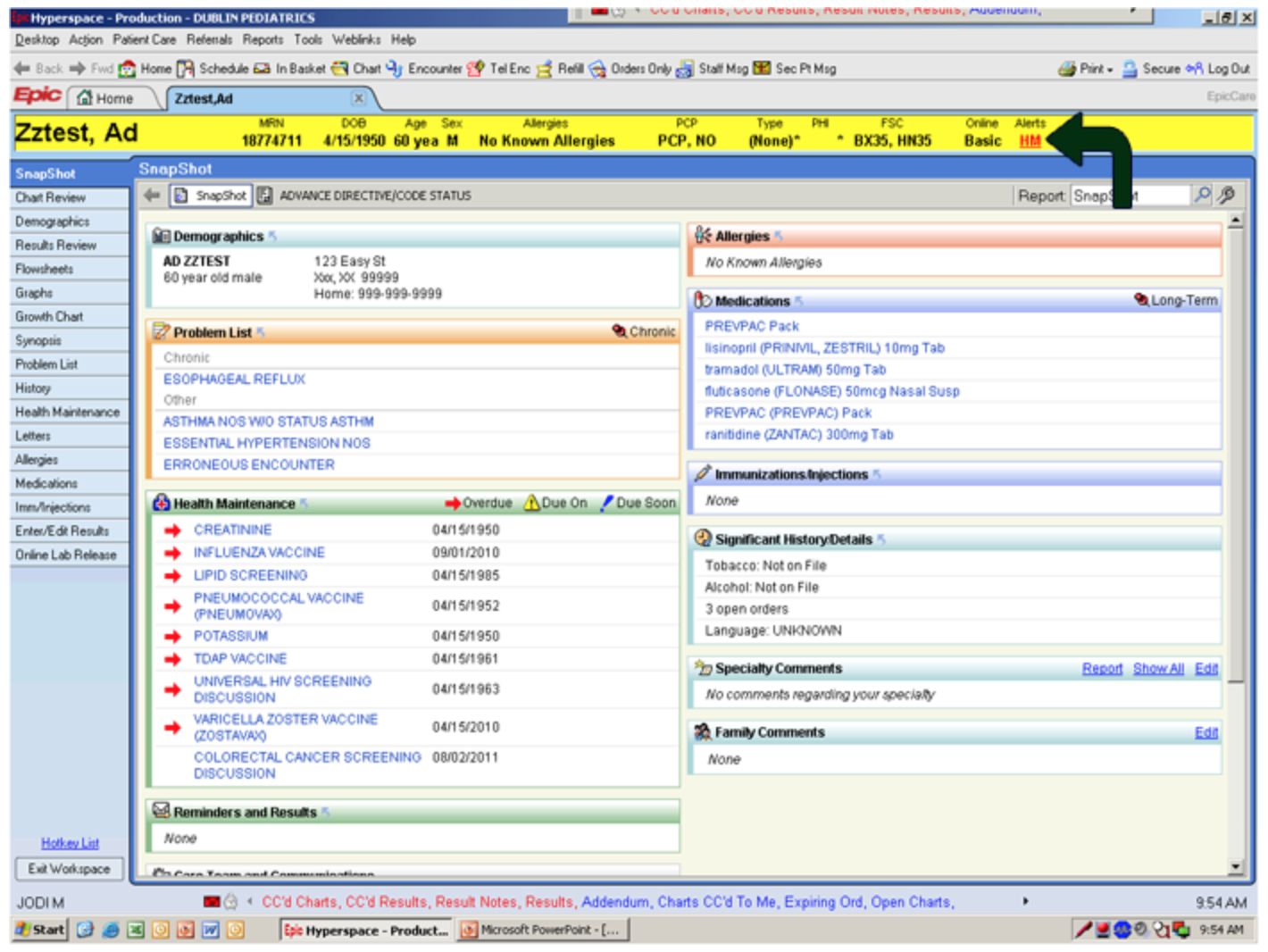
Task: Click the Report magnifying glass icon
Action: 1203,195
